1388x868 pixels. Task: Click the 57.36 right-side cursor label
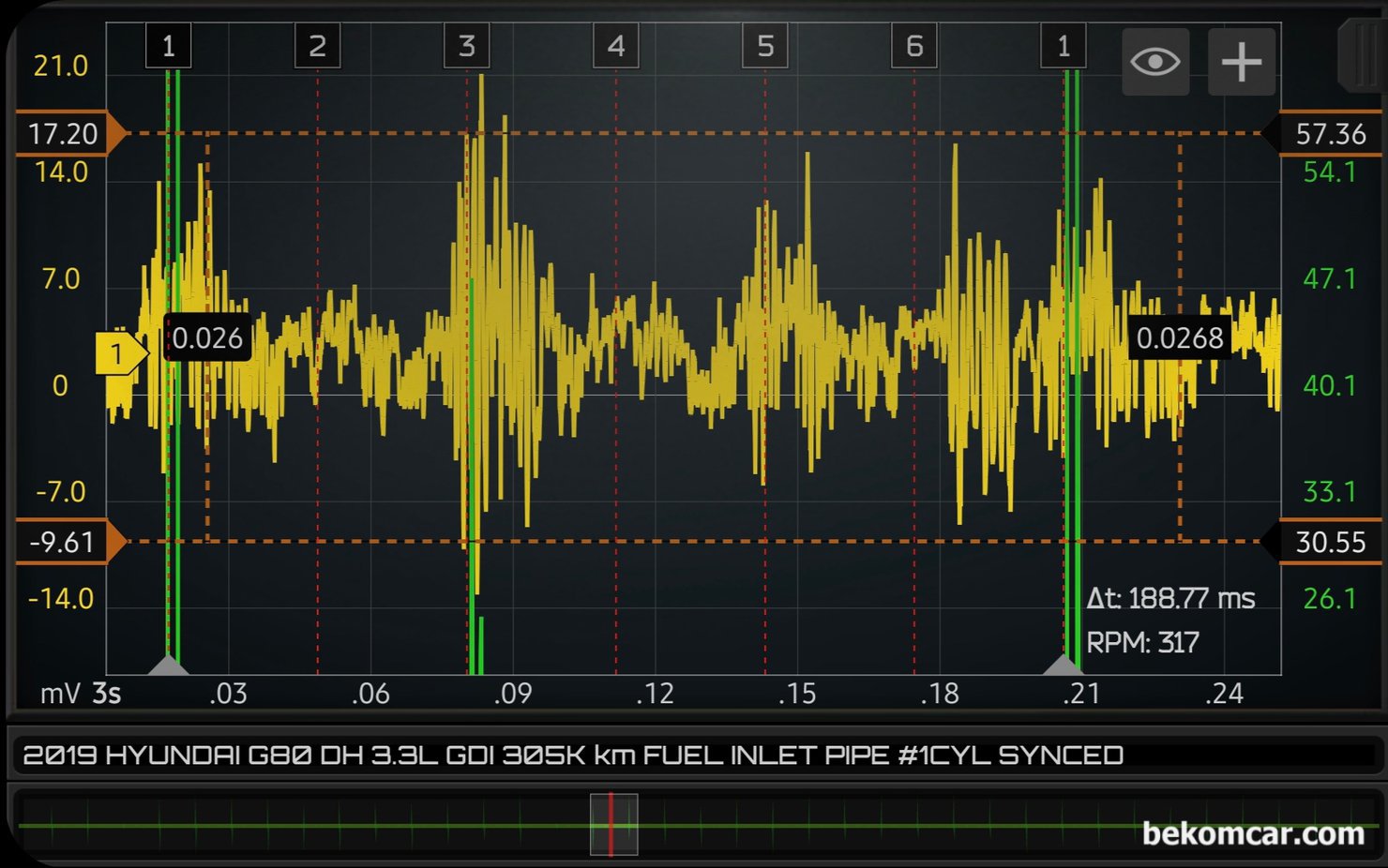click(1328, 133)
